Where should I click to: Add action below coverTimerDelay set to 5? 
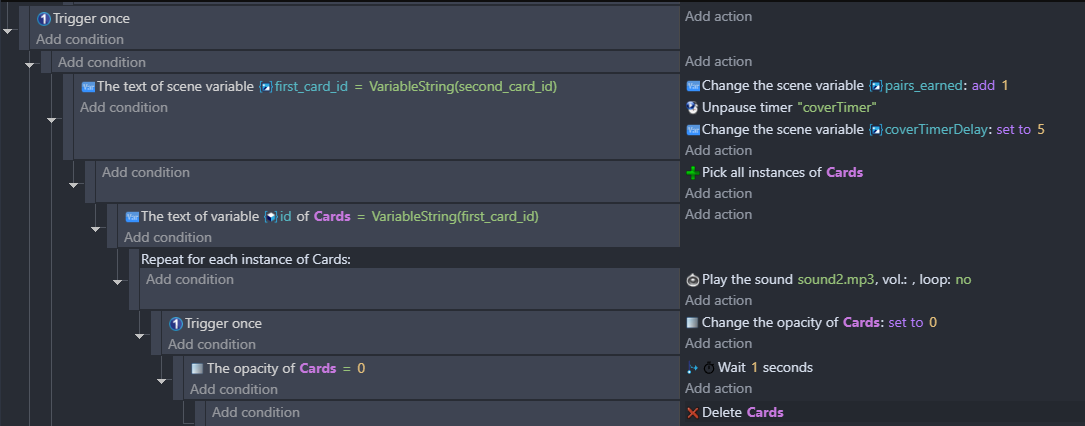[718, 150]
